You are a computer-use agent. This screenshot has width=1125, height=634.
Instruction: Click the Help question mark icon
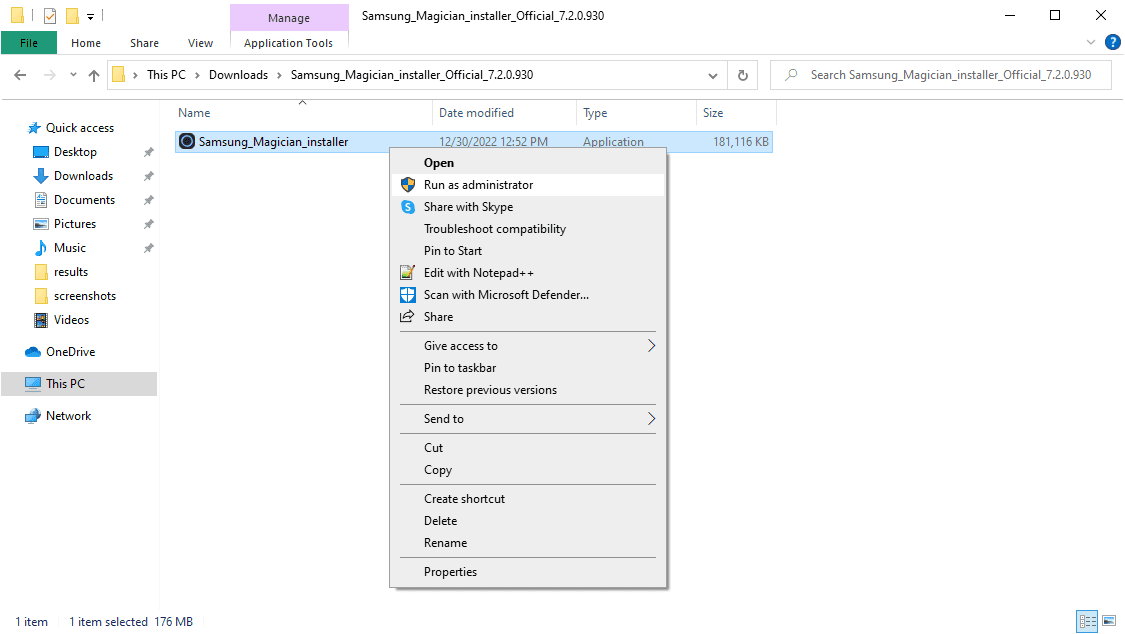(1112, 42)
